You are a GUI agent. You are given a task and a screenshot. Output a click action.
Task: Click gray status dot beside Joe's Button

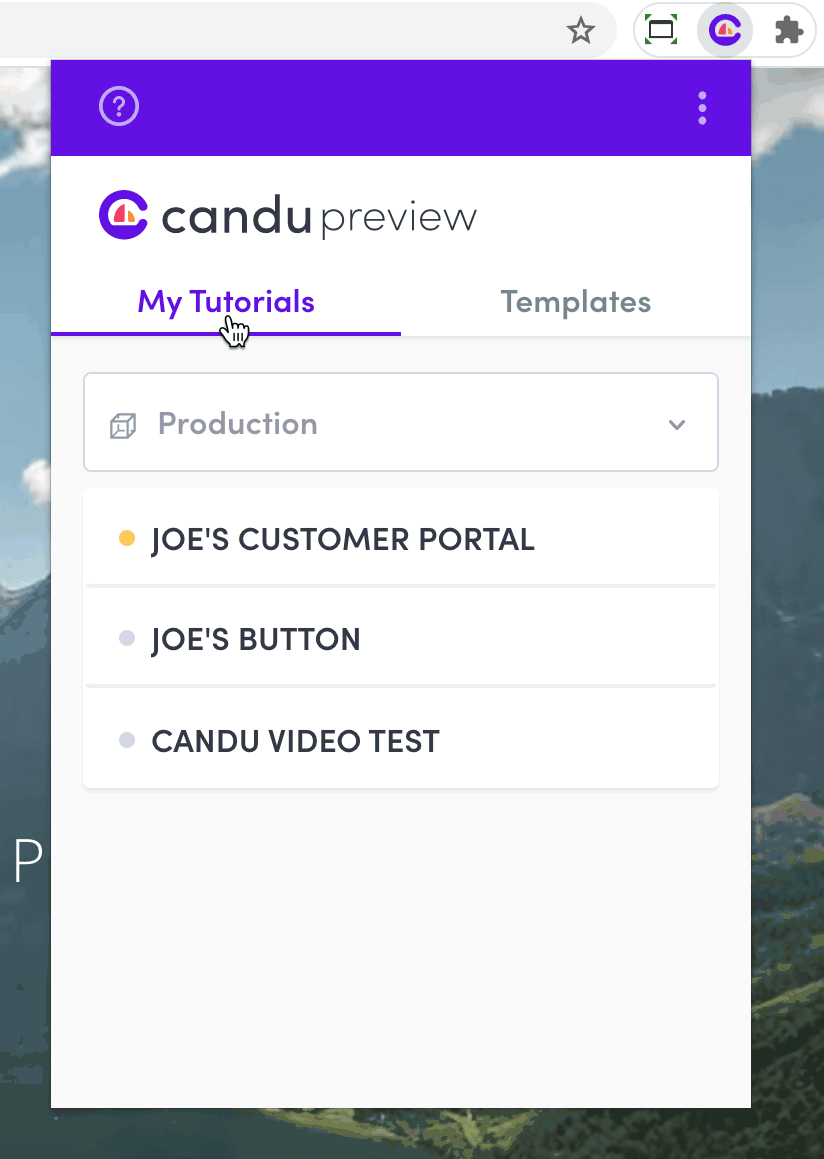(127, 638)
